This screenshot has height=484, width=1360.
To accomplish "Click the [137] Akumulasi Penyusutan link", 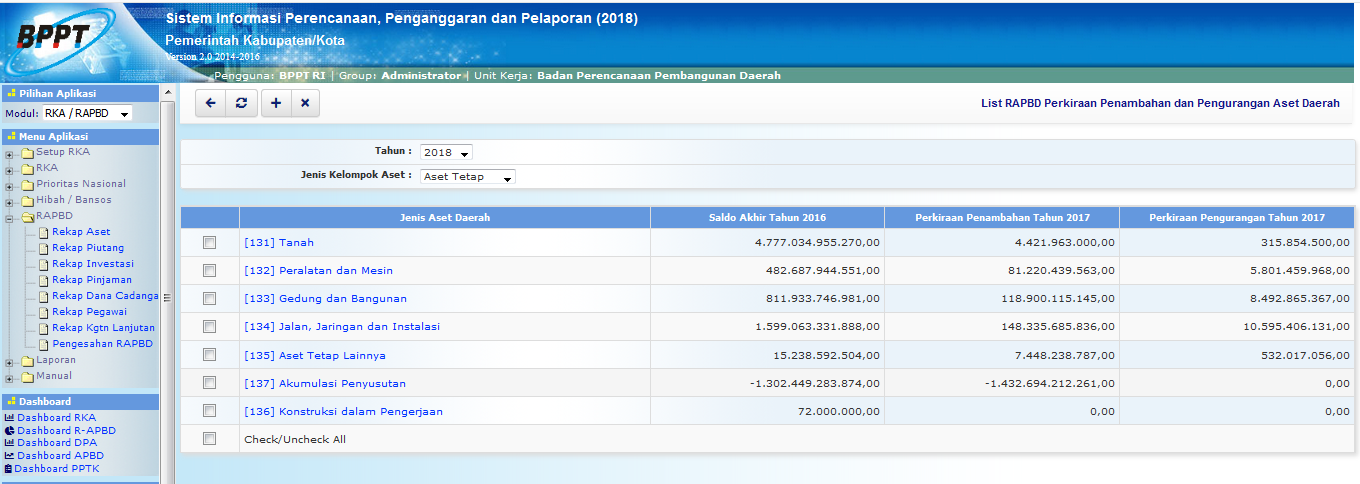I will click(324, 383).
